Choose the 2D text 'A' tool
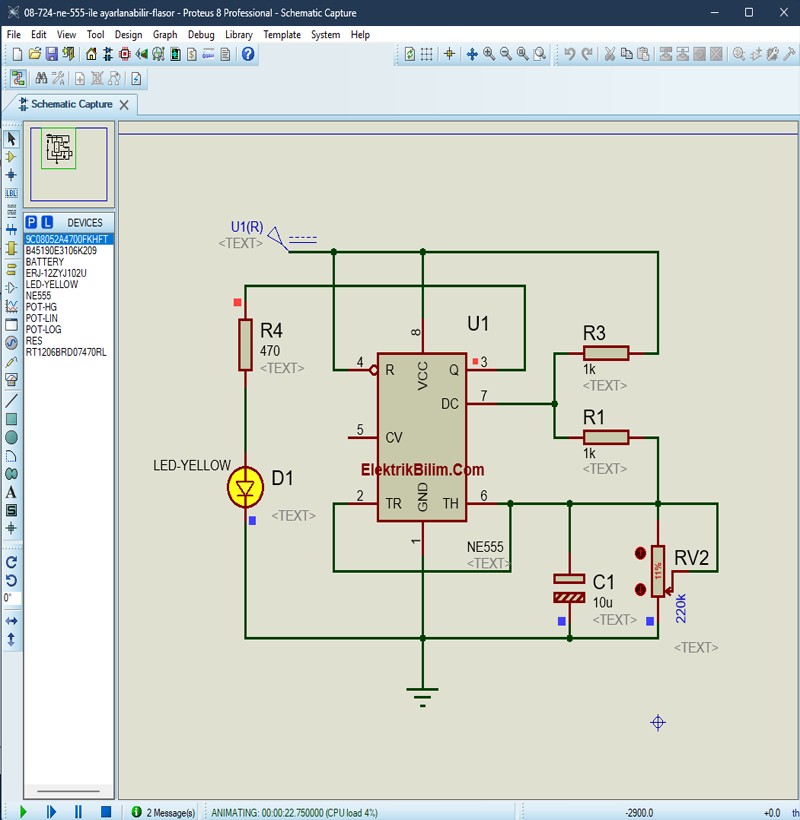Viewport: 800px width, 820px height. pyautogui.click(x=11, y=491)
